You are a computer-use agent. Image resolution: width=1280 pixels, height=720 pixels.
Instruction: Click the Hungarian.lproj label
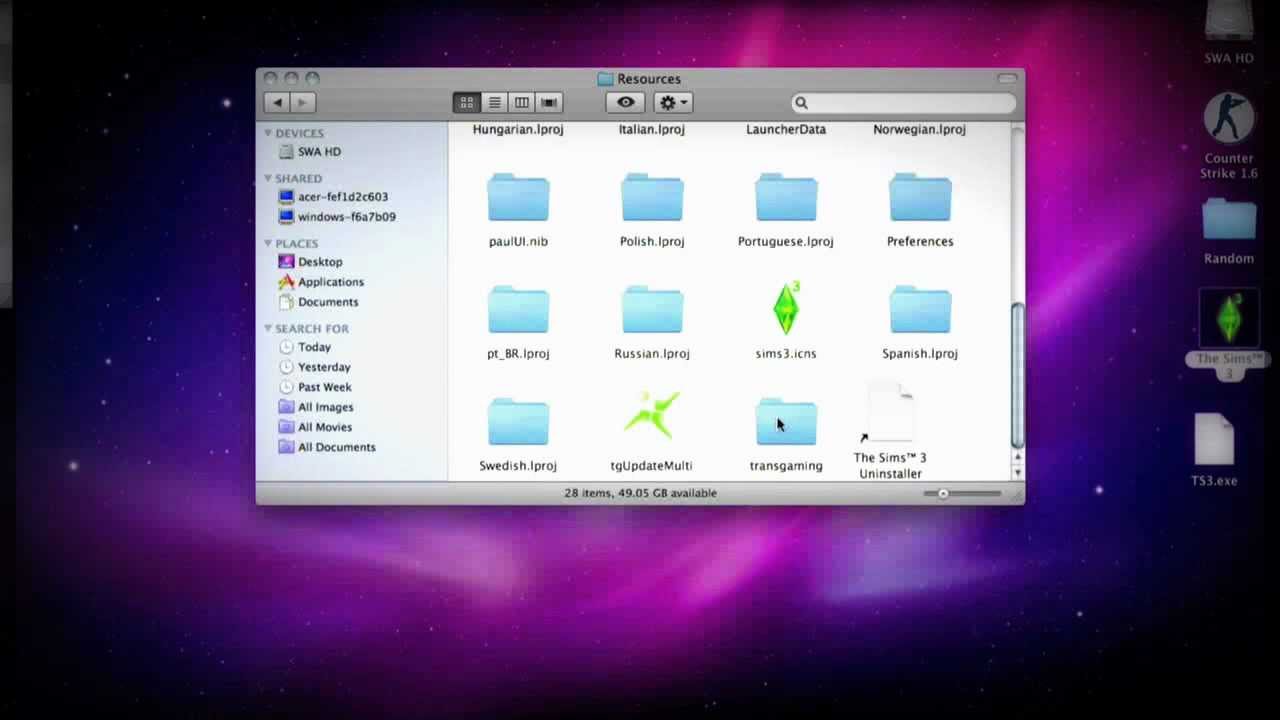click(518, 129)
